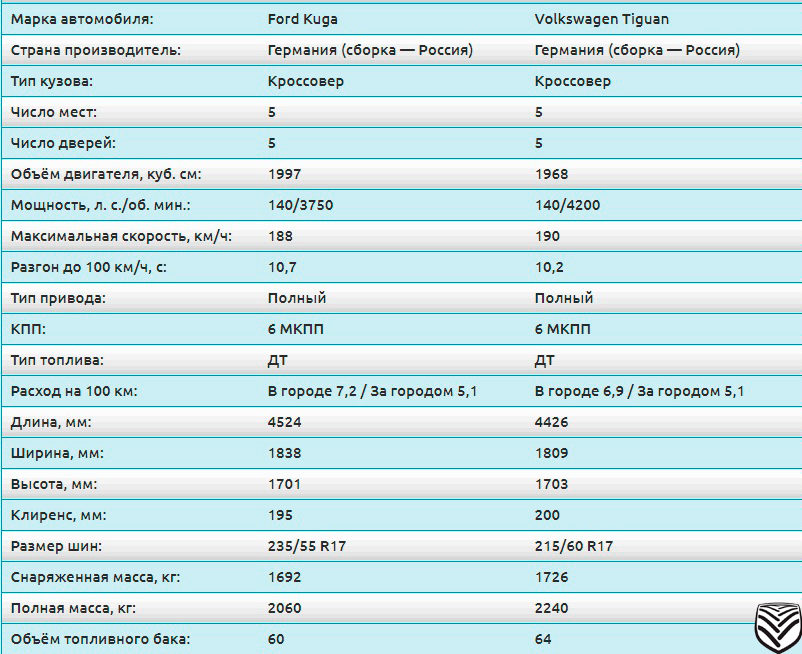This screenshot has height=654, width=802.
Task: Select gross weight value 2240
Action: tap(551, 608)
